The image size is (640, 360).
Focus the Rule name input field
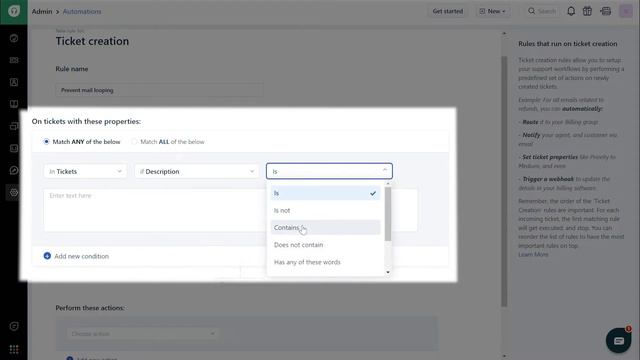tap(159, 90)
